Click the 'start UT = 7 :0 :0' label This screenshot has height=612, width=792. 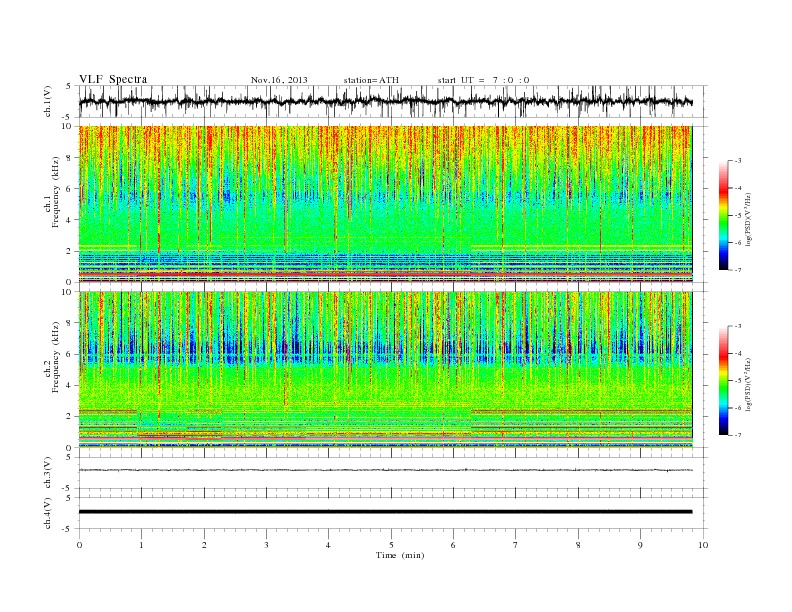[x=483, y=80]
